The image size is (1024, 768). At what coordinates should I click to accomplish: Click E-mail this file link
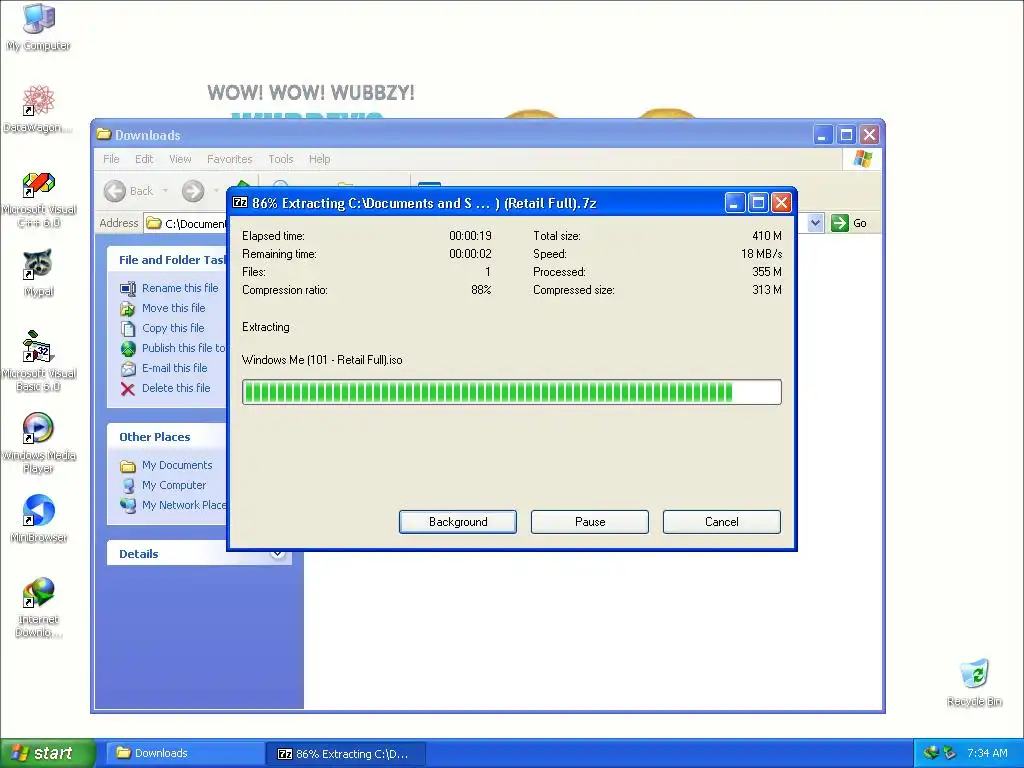(174, 368)
